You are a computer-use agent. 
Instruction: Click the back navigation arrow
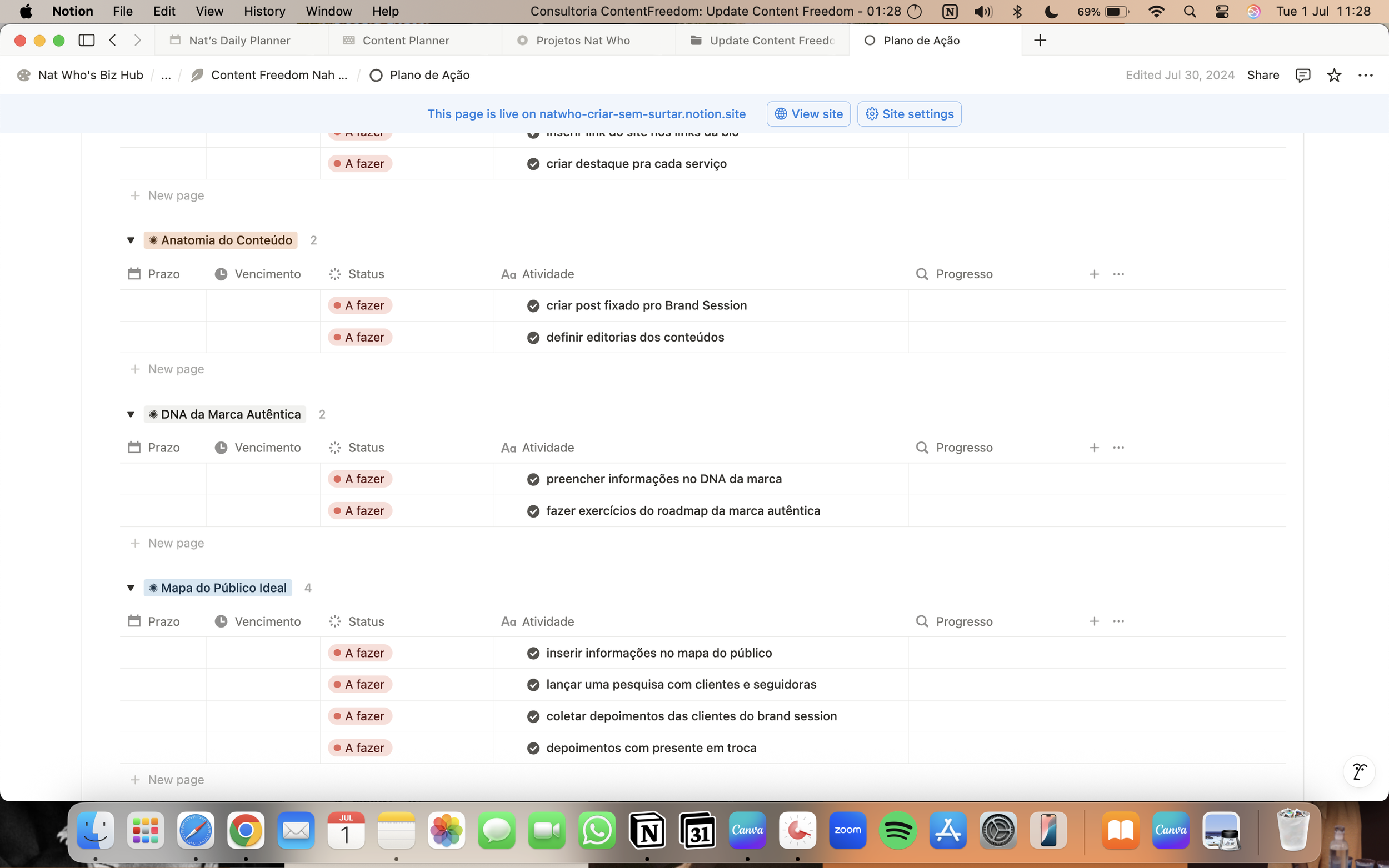click(x=113, y=40)
